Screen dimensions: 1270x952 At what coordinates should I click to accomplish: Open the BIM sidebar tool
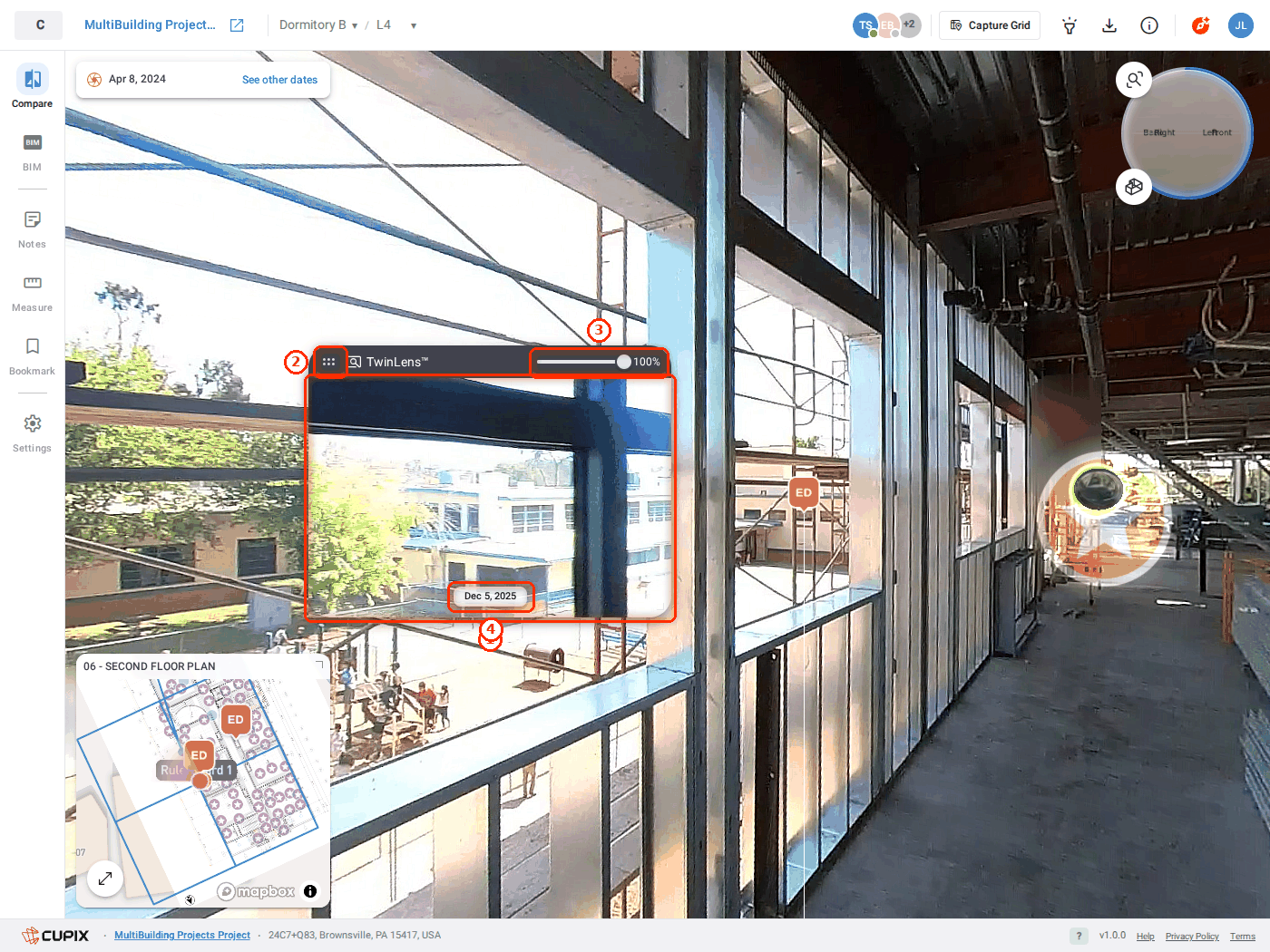click(x=32, y=152)
